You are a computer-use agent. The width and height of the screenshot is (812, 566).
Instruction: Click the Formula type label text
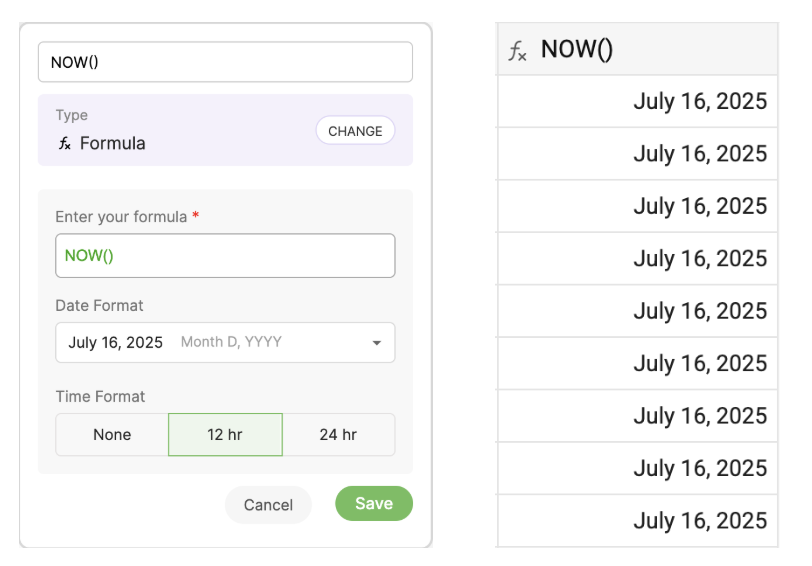(x=113, y=144)
